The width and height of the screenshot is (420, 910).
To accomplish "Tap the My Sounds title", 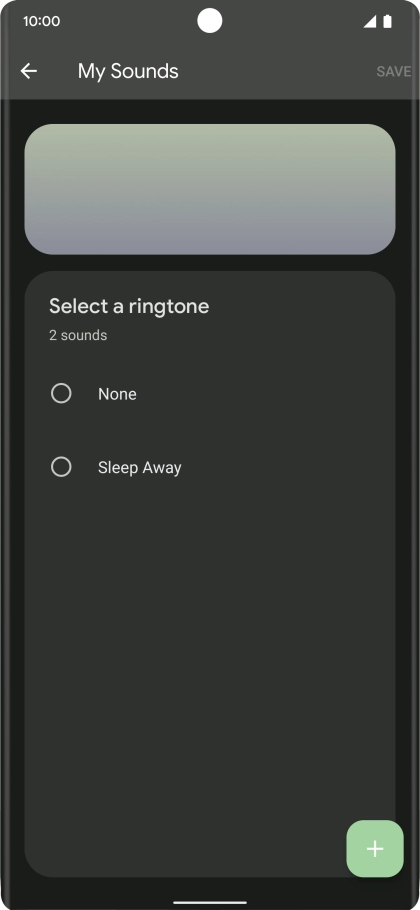I will [x=128, y=71].
